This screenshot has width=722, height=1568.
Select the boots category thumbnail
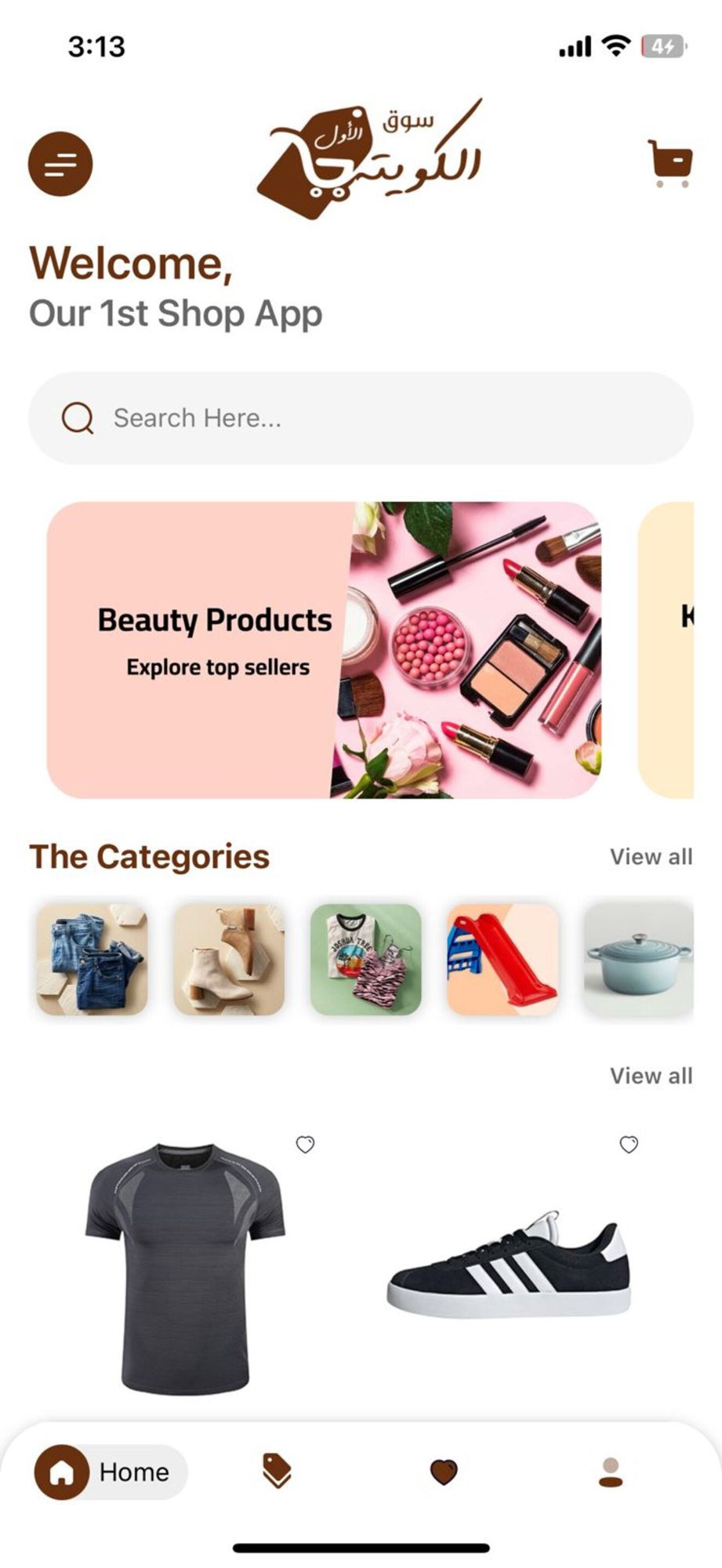point(229,960)
